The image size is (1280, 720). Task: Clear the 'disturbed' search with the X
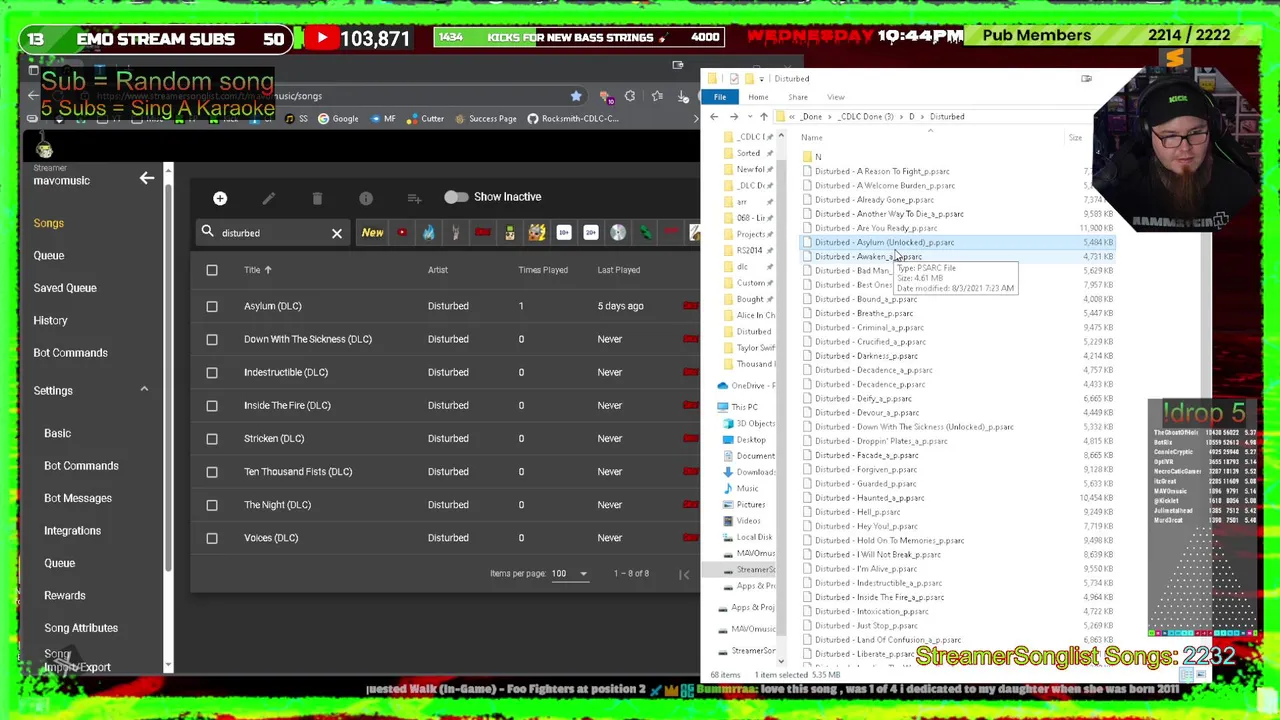(337, 233)
